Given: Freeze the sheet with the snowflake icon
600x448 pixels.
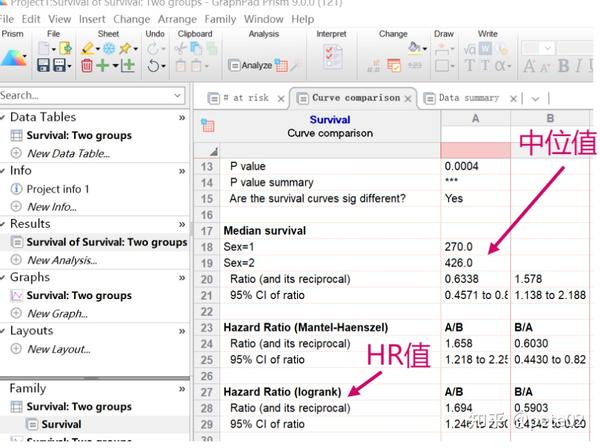Looking at the screenshot, I should coord(109,49).
